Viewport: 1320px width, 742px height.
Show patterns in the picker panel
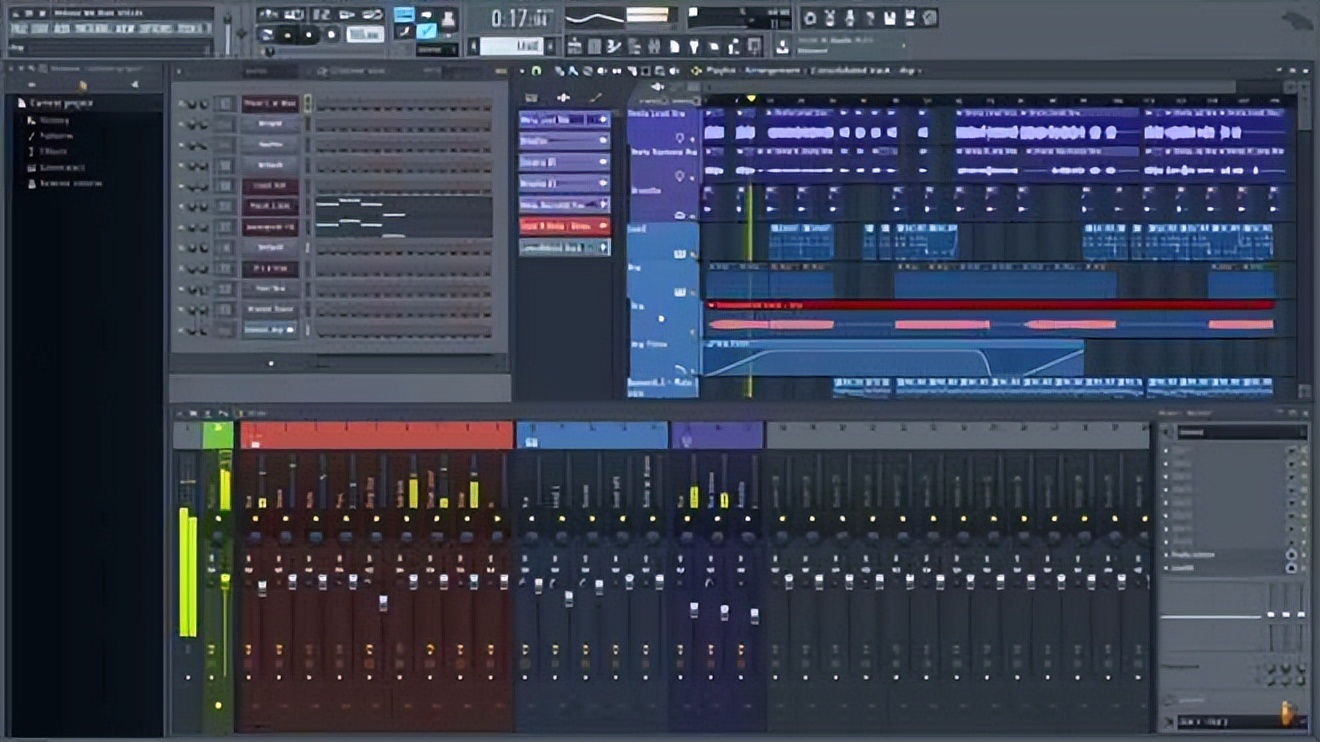point(531,97)
